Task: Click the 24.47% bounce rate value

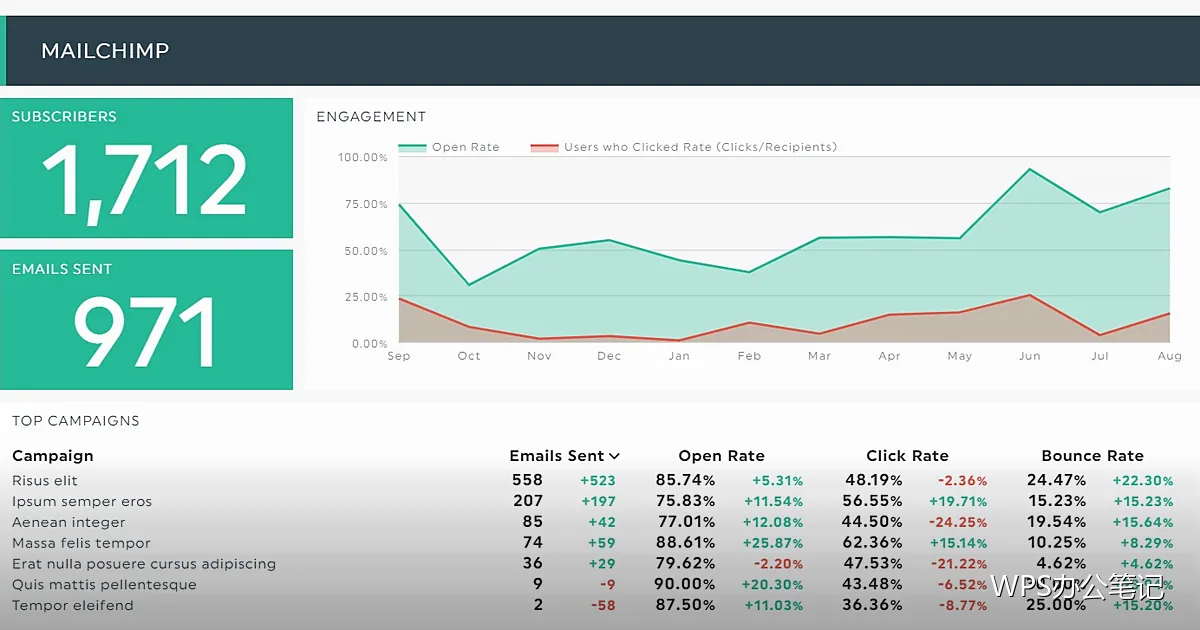Action: click(1056, 481)
